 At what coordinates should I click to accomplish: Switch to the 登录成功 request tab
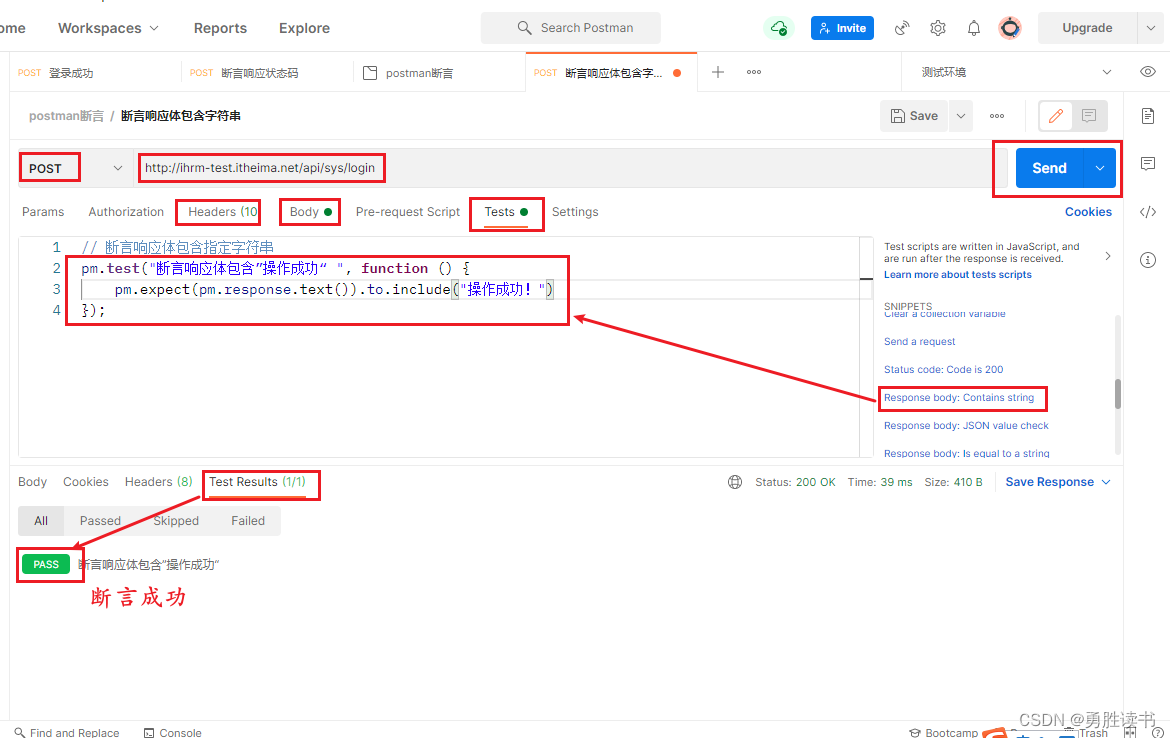95,72
